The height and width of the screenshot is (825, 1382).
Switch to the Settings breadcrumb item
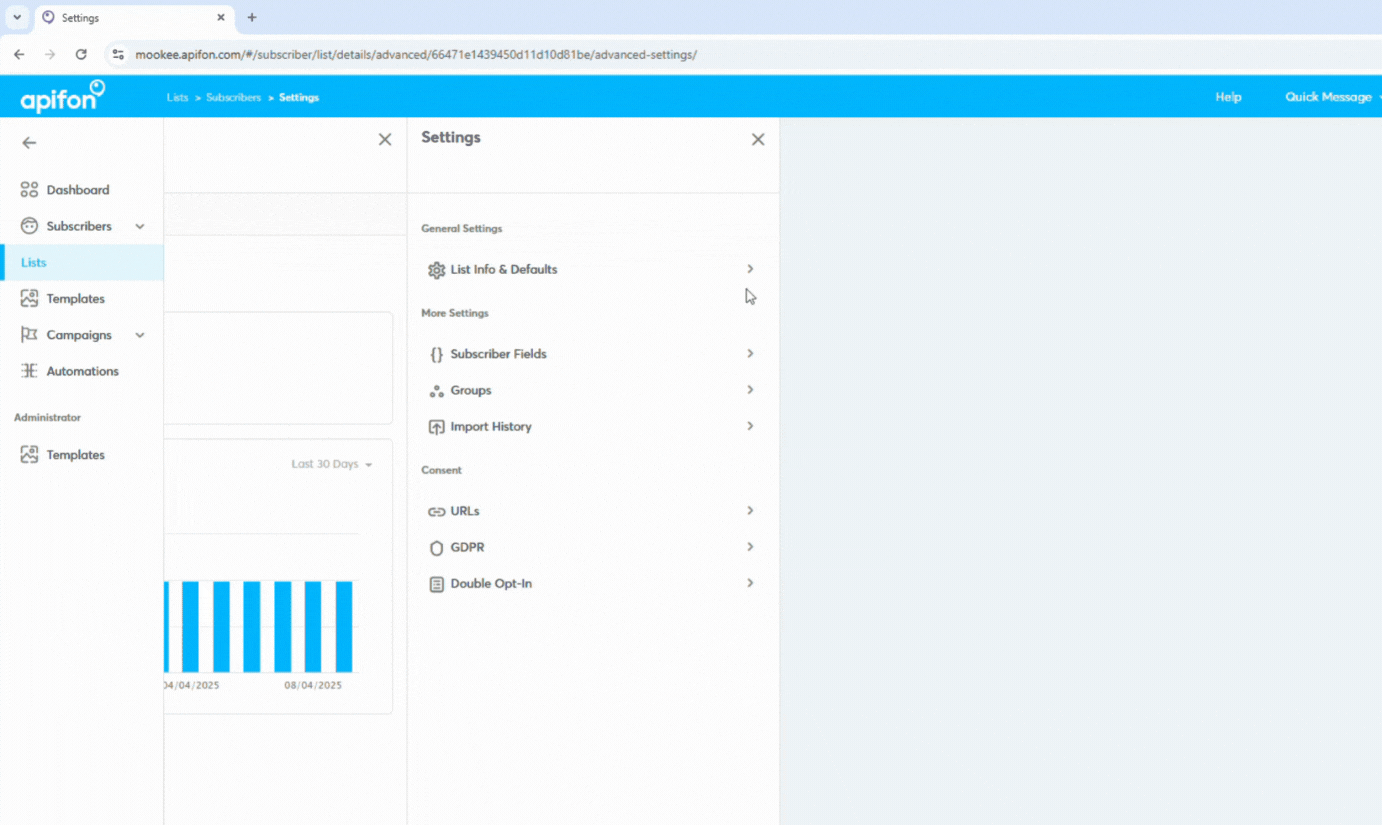pos(296,97)
